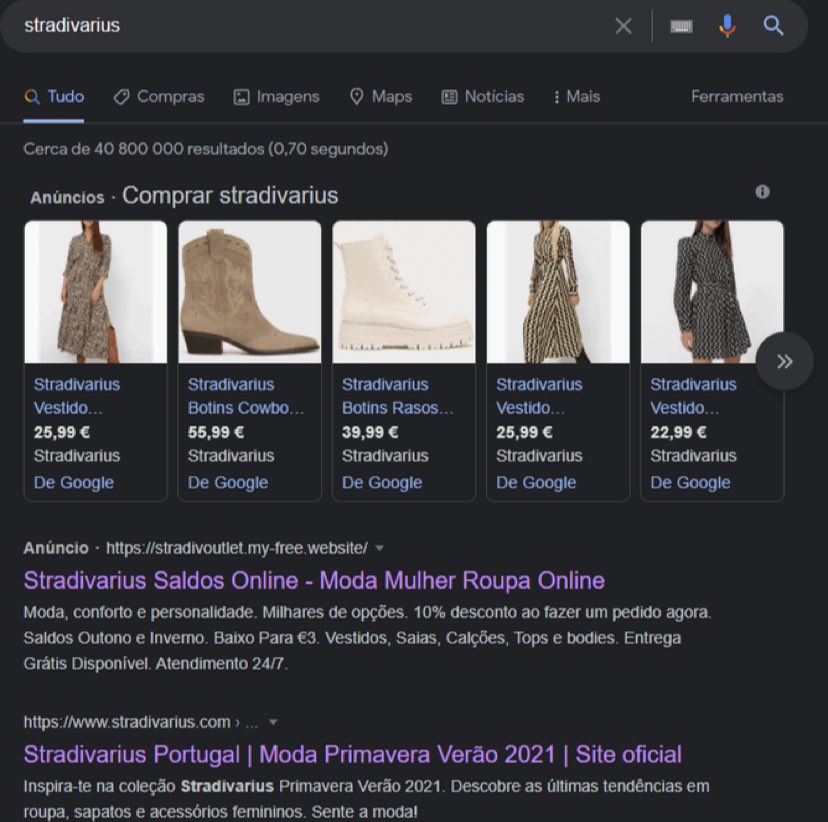Open Stradivarius Botins Rasos... product link

[x=398, y=396]
